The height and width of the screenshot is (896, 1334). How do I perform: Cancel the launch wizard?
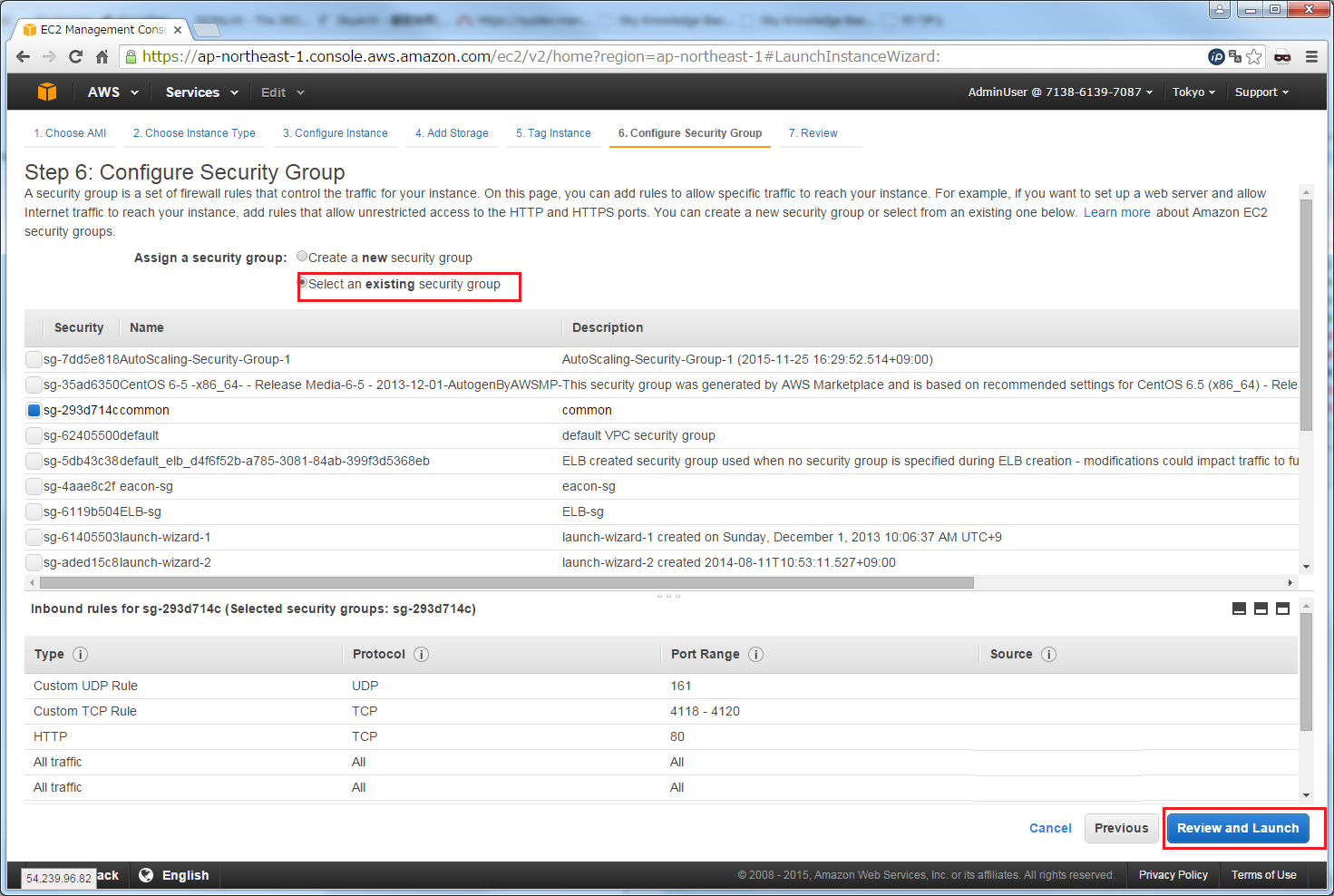(1050, 828)
